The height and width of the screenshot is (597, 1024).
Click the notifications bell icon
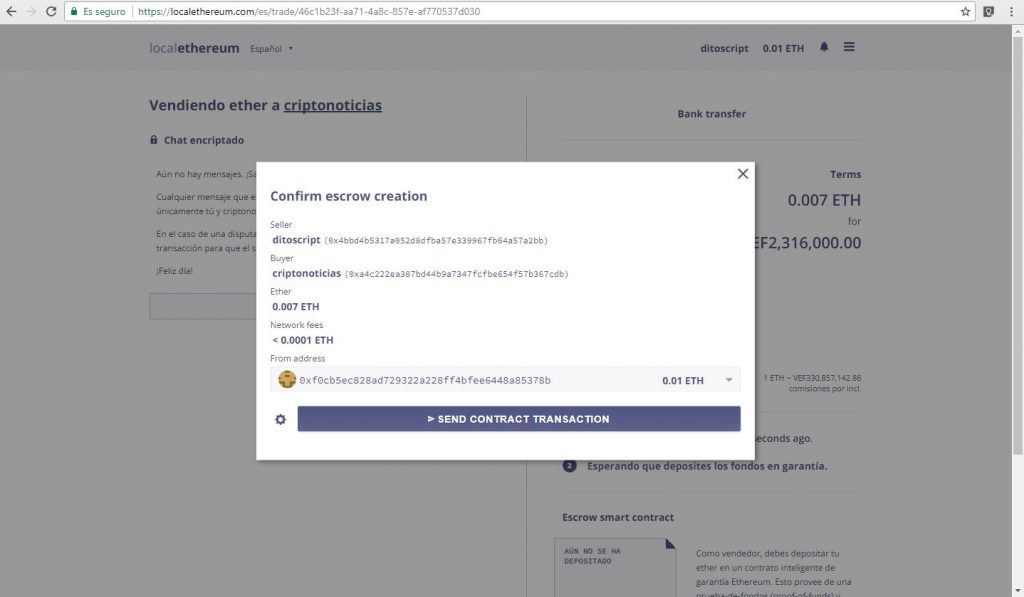point(824,47)
